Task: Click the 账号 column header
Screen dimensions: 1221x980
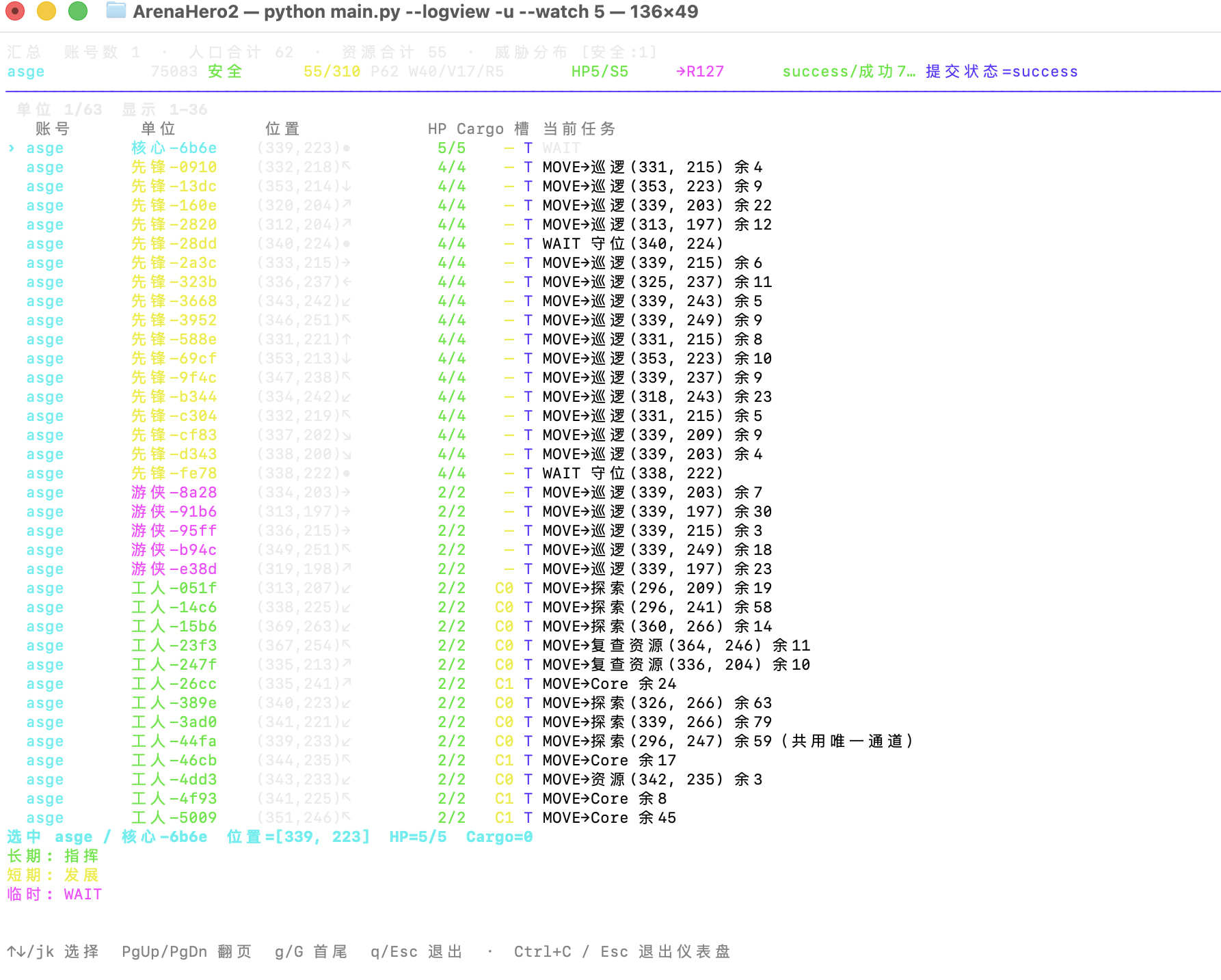Action: tap(53, 128)
